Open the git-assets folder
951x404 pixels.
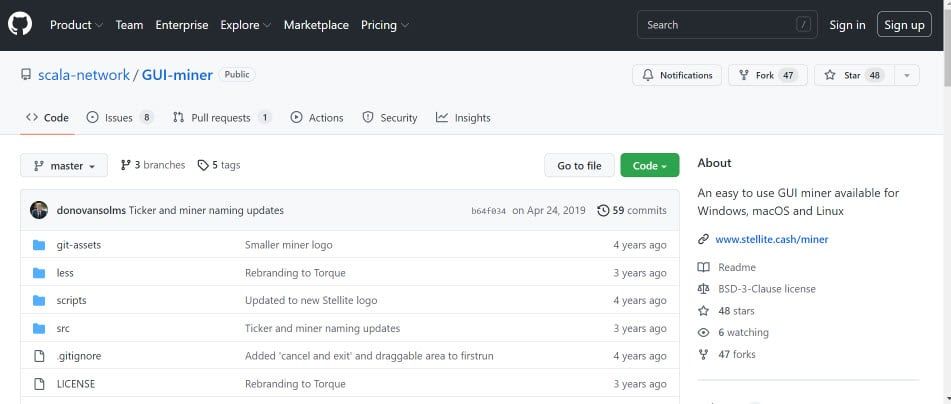tap(79, 245)
